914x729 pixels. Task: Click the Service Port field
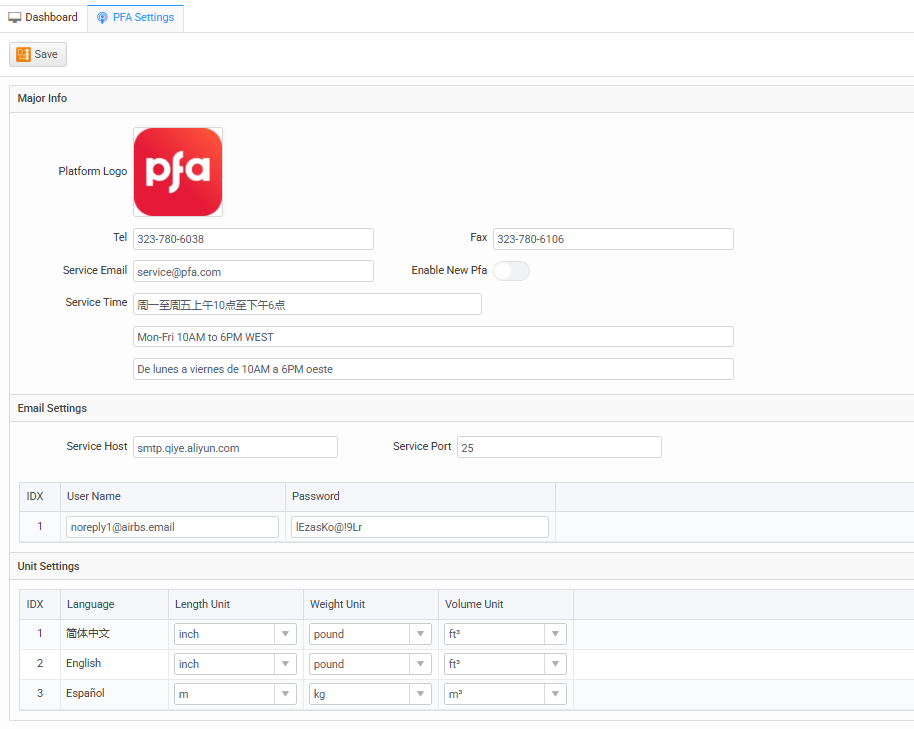click(559, 447)
